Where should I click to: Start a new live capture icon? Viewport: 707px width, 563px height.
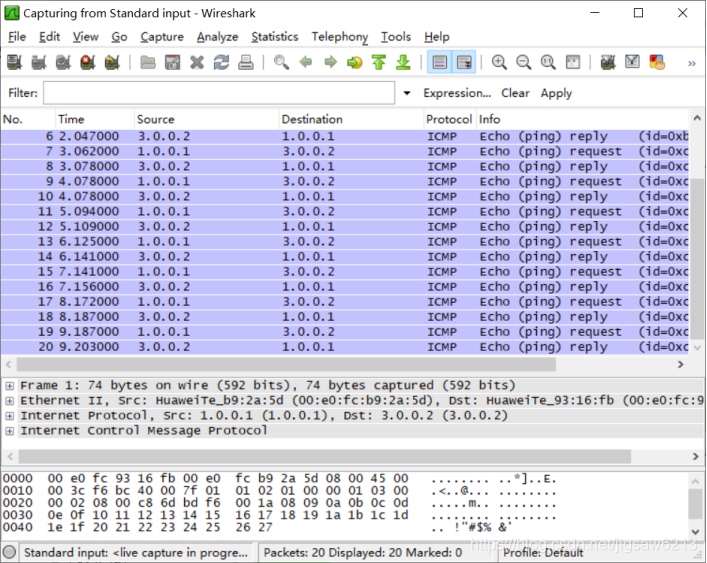63,62
